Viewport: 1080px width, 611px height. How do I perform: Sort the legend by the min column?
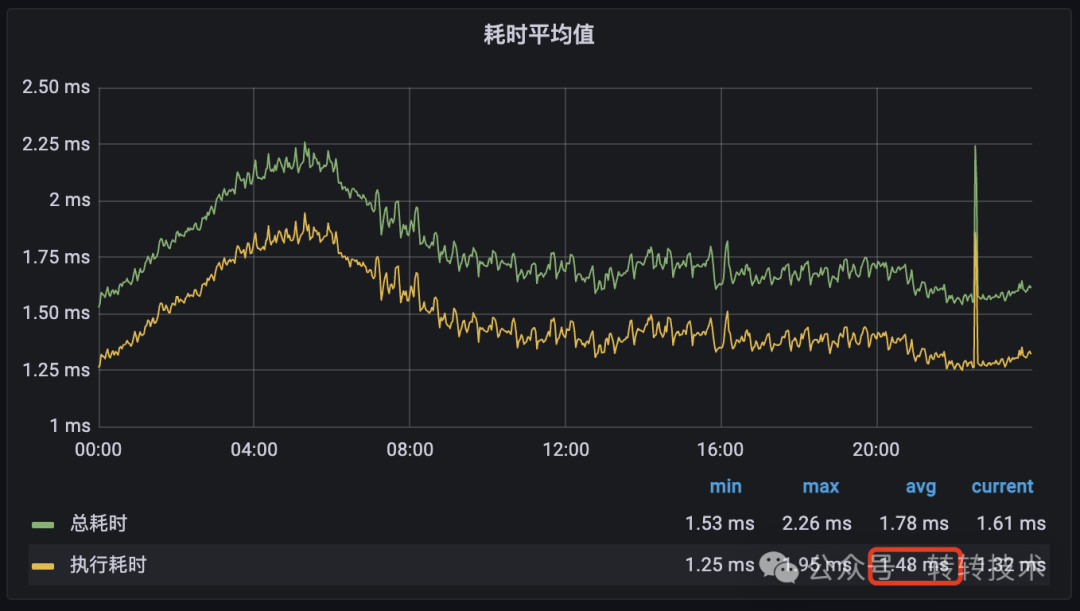[725, 486]
